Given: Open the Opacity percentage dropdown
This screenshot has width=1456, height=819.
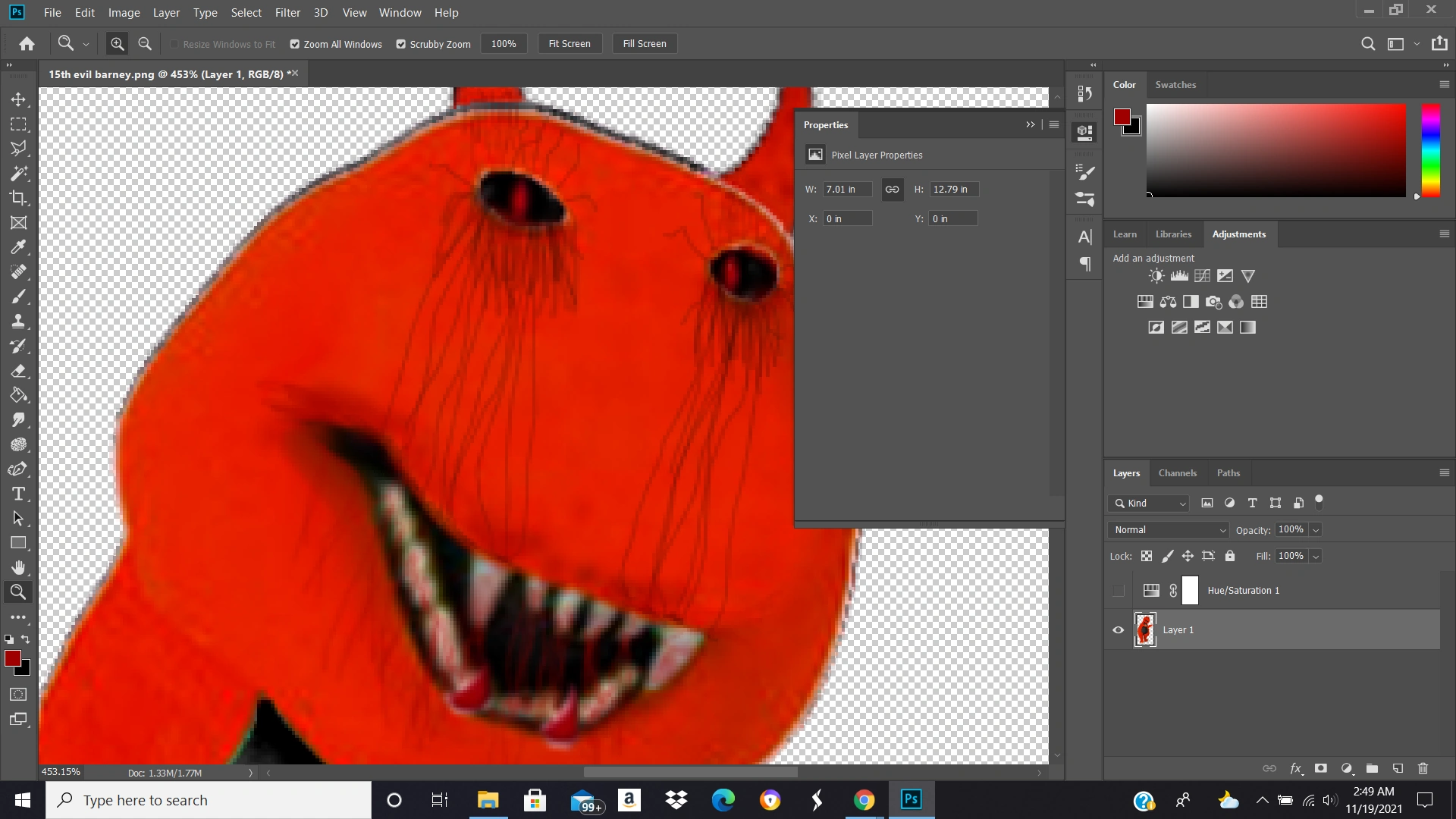Looking at the screenshot, I should click(x=1316, y=529).
